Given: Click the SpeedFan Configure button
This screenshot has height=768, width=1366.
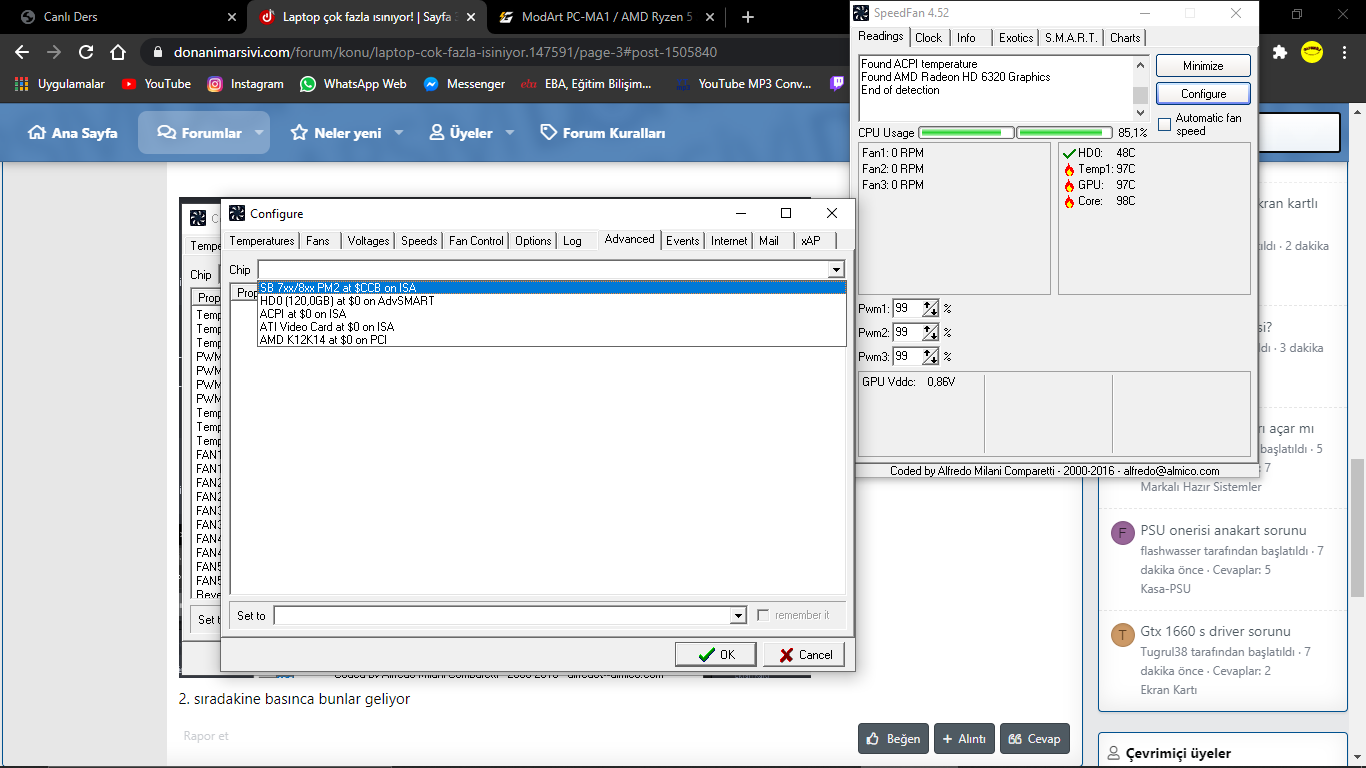Looking at the screenshot, I should pos(1203,94).
